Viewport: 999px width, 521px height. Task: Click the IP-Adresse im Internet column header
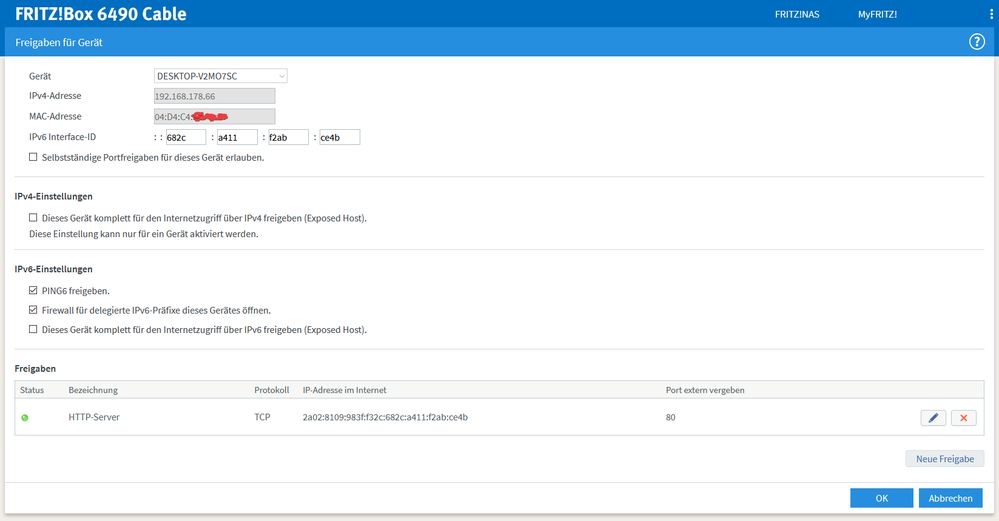[344, 390]
